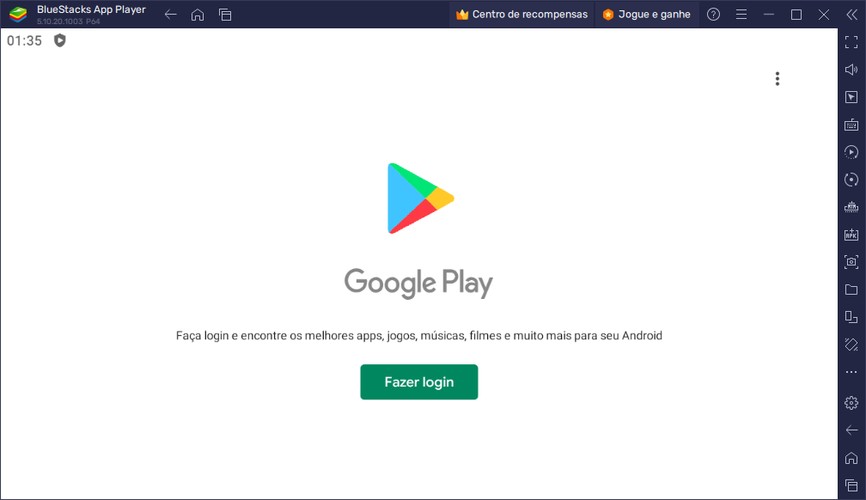This screenshot has width=866, height=500.
Task: Open multi-instance tabs icon in title bar
Action: pyautogui.click(x=225, y=15)
